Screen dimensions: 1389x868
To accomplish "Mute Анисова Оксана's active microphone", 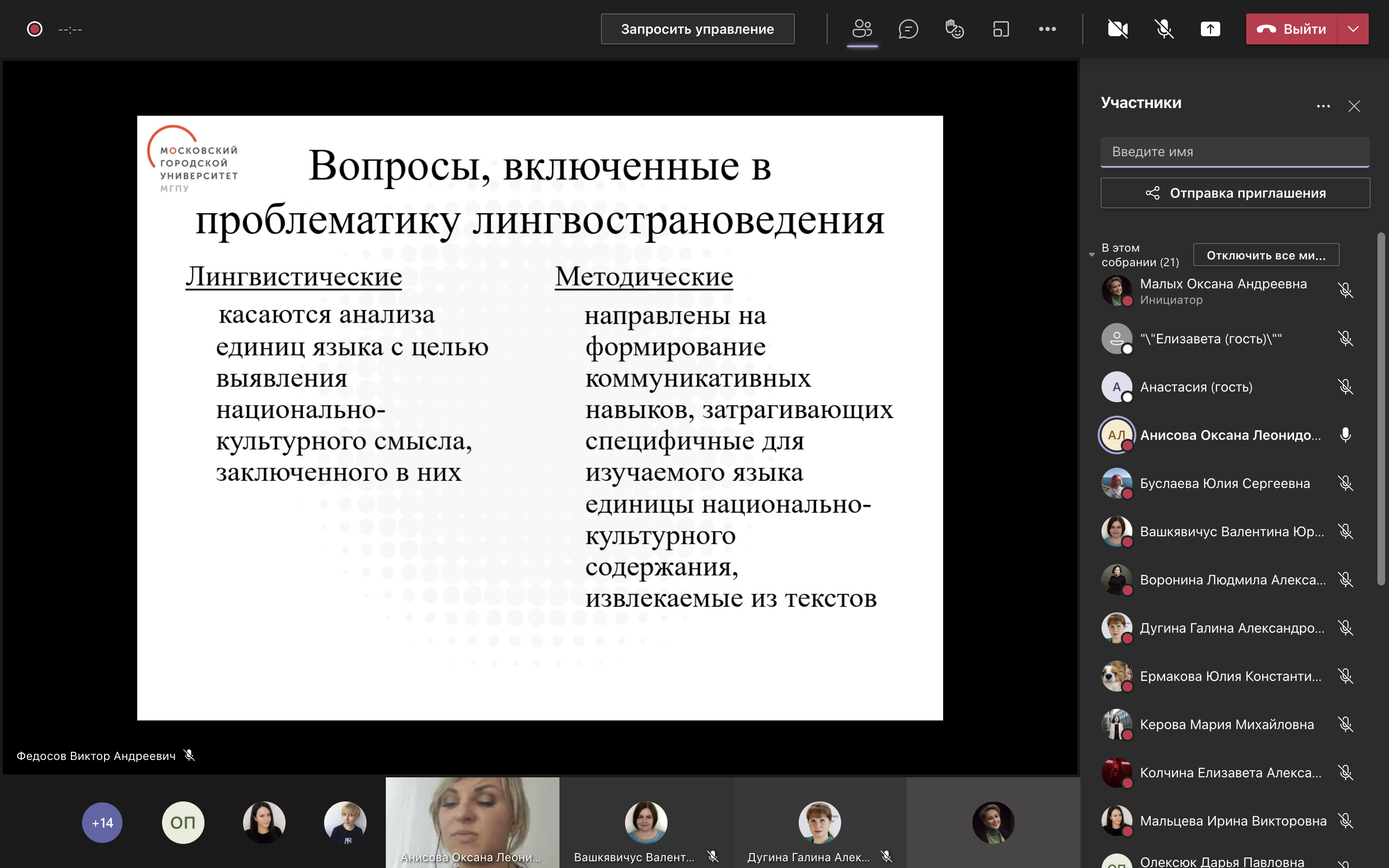I will (x=1347, y=434).
